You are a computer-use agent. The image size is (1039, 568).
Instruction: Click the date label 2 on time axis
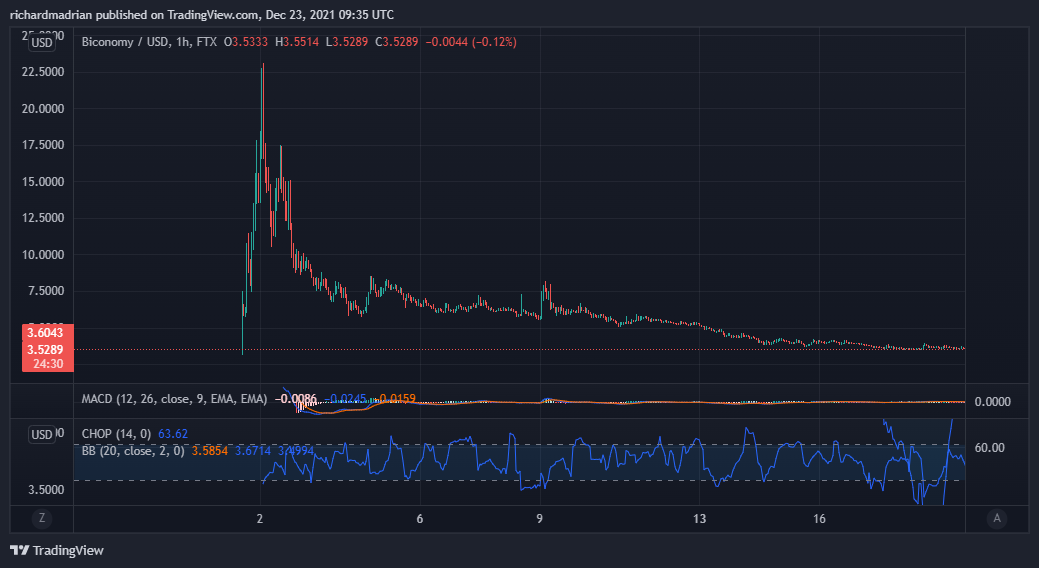[260, 518]
